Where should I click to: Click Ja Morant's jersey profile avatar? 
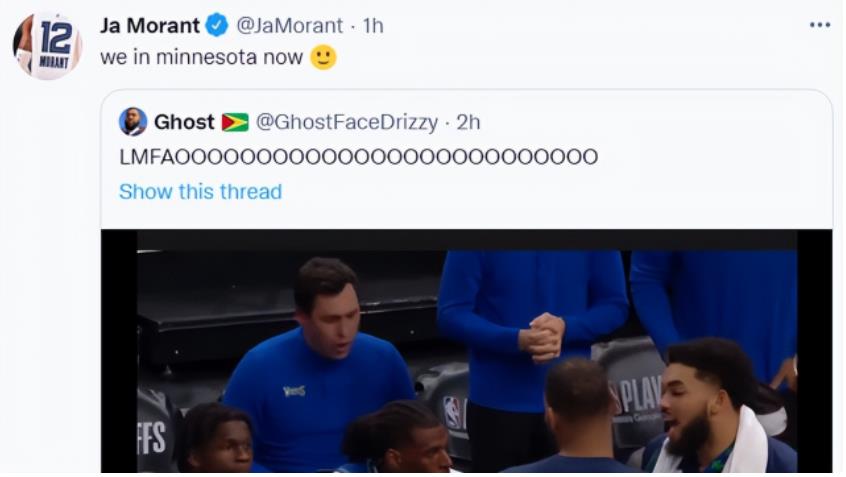pyautogui.click(x=47, y=47)
